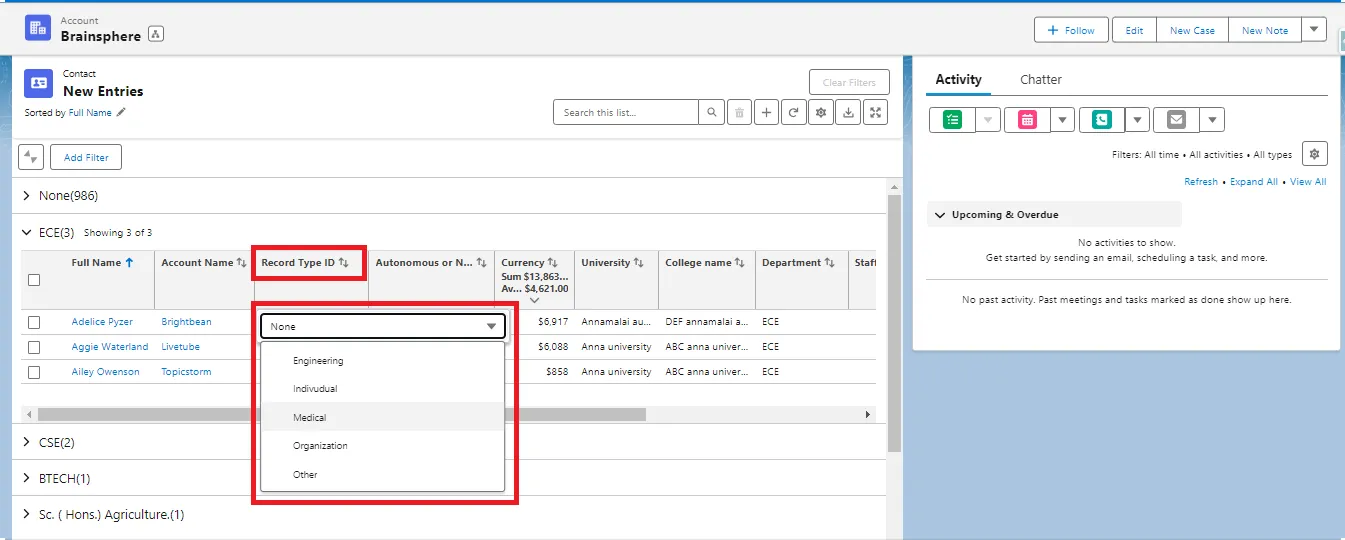Create a new task with green icon

pyautogui.click(x=952, y=120)
